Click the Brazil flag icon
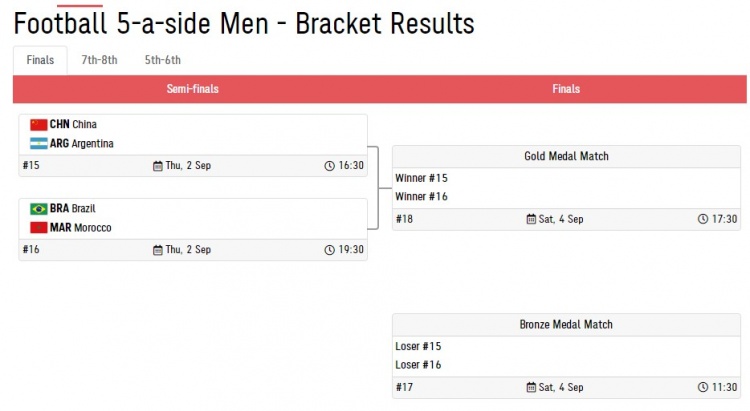This screenshot has width=750, height=411. click(x=39, y=209)
